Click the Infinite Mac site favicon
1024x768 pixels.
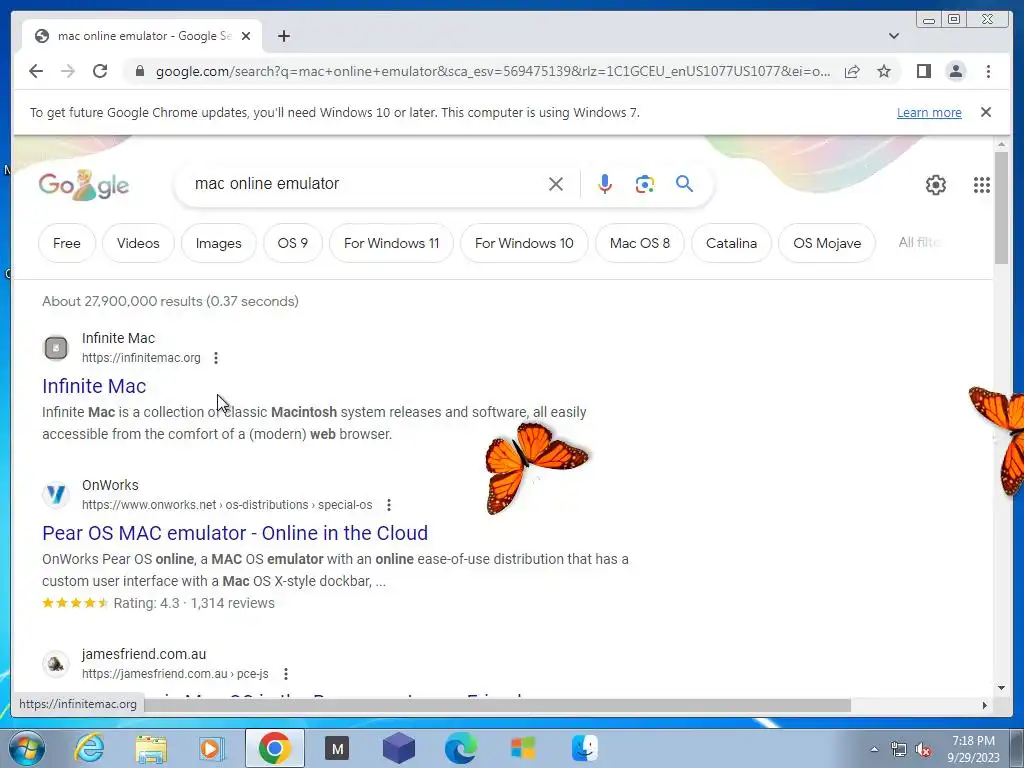click(56, 347)
